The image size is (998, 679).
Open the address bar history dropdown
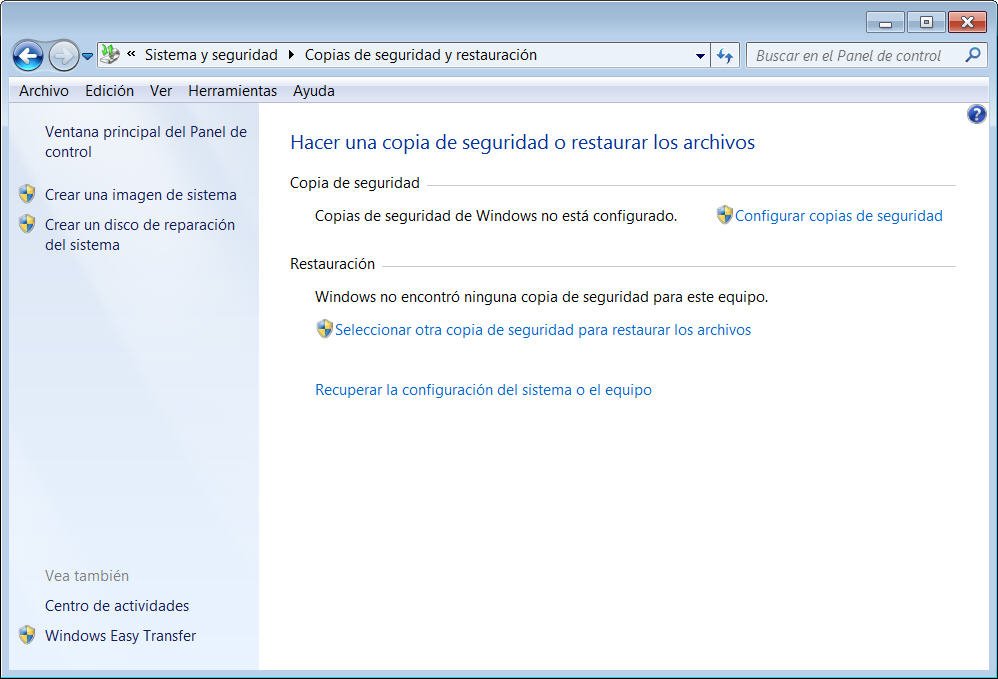pyautogui.click(x=700, y=56)
